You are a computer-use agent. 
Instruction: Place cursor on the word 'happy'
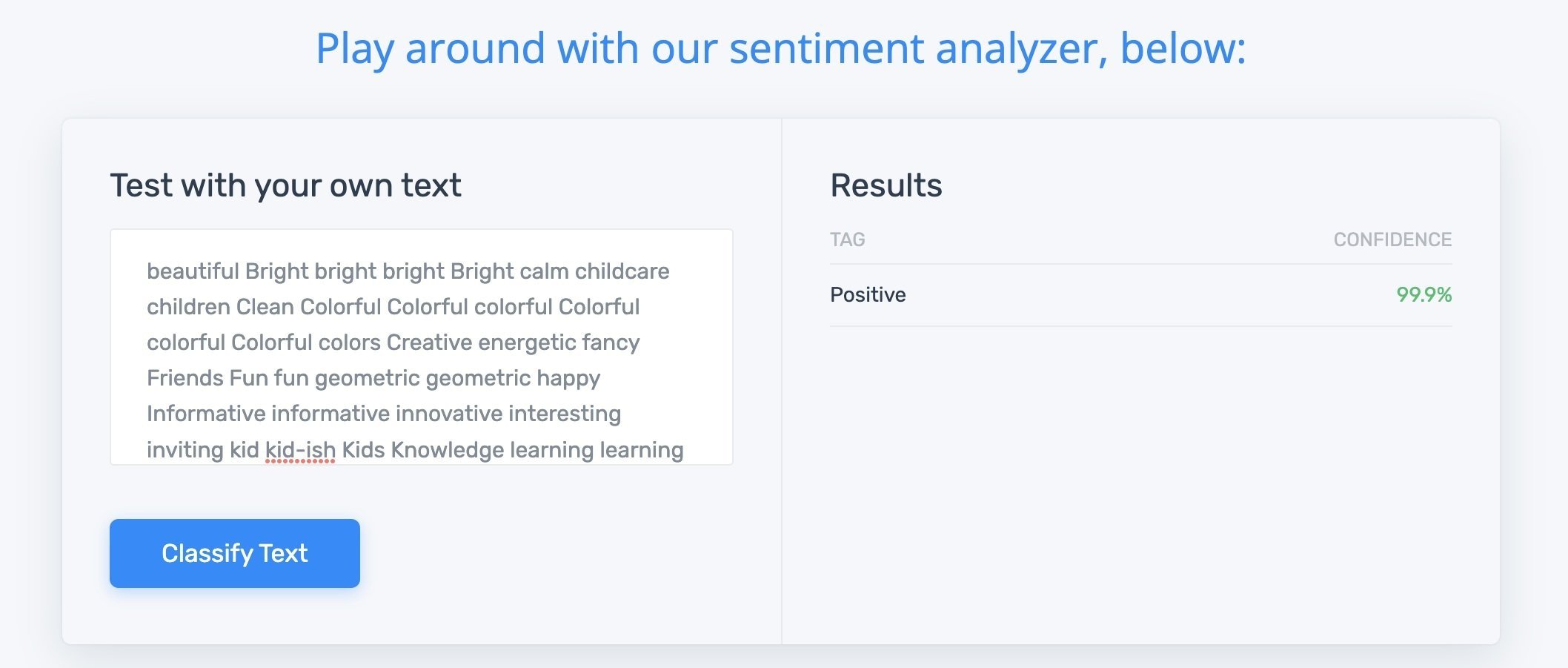(x=568, y=379)
